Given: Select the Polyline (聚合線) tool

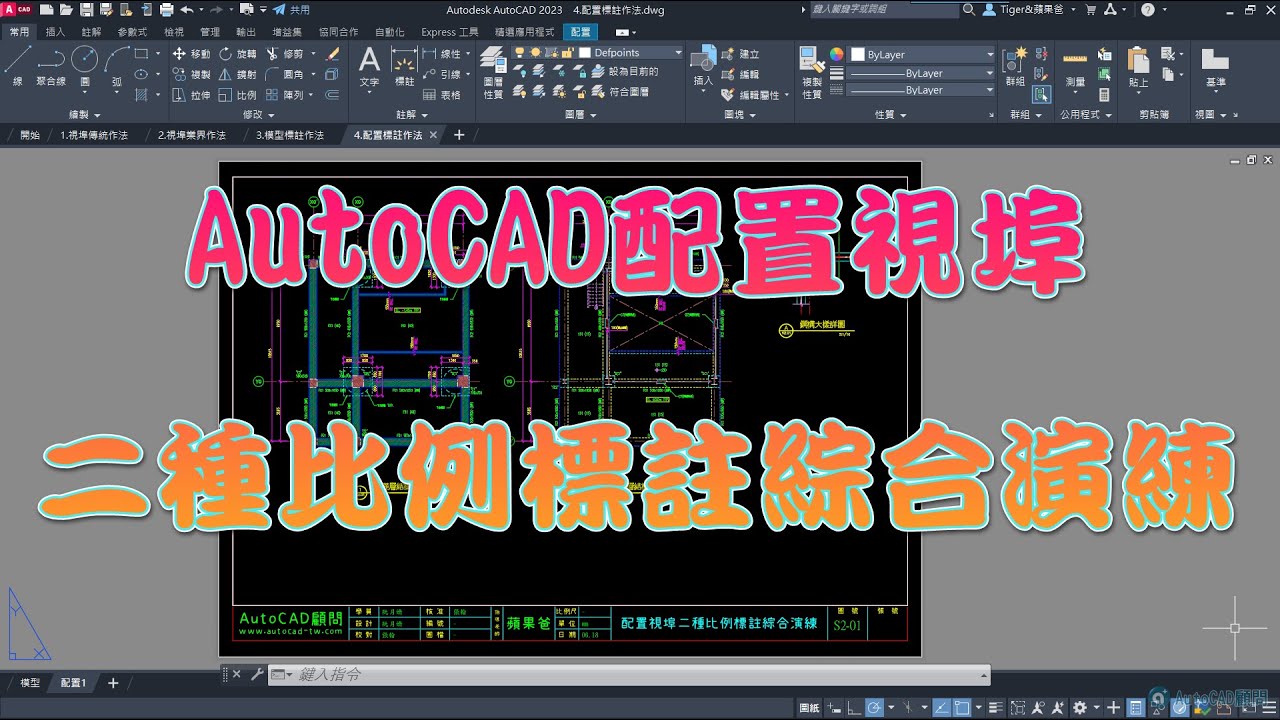Looking at the screenshot, I should (x=50, y=66).
